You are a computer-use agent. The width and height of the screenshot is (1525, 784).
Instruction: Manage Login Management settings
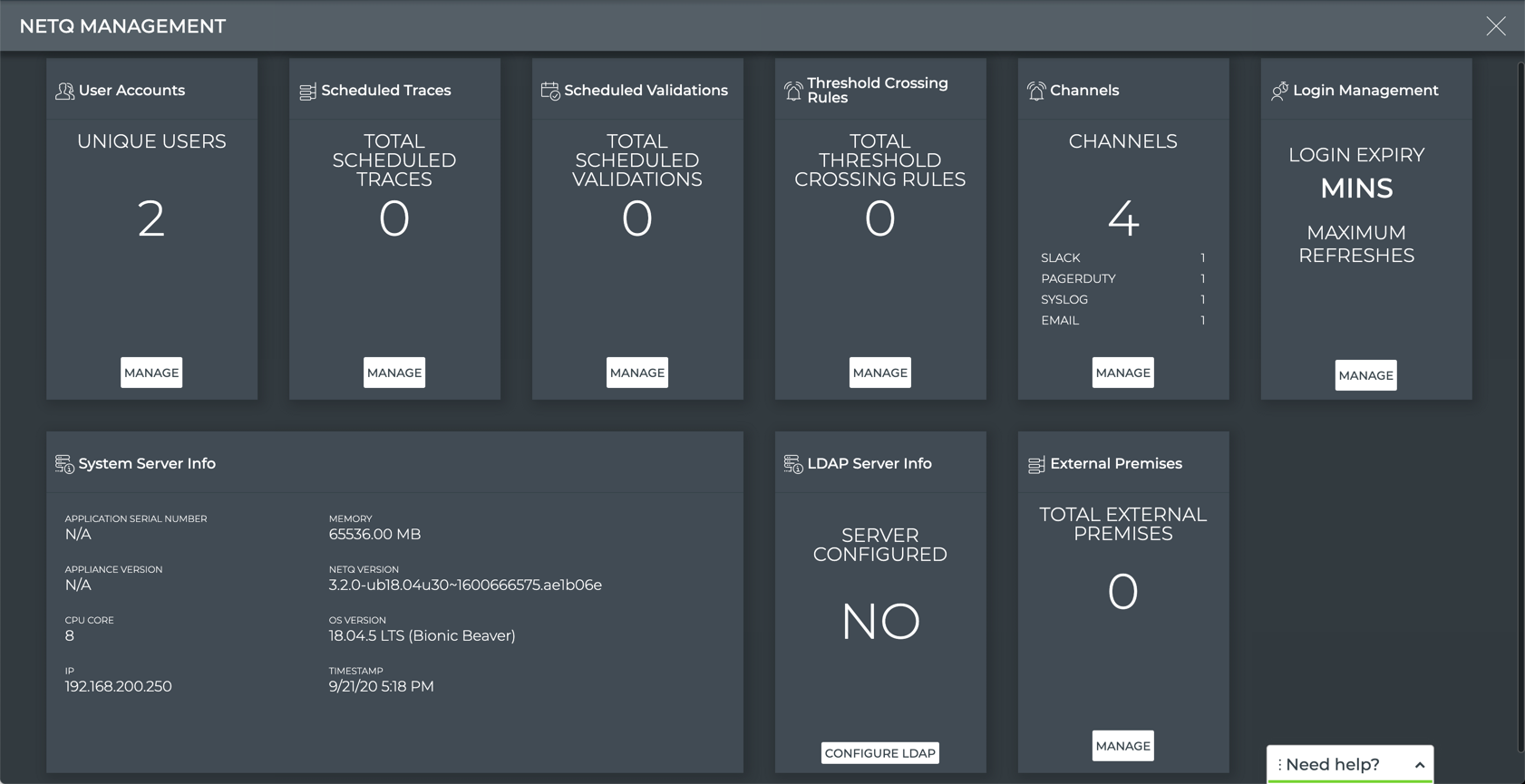click(x=1365, y=375)
